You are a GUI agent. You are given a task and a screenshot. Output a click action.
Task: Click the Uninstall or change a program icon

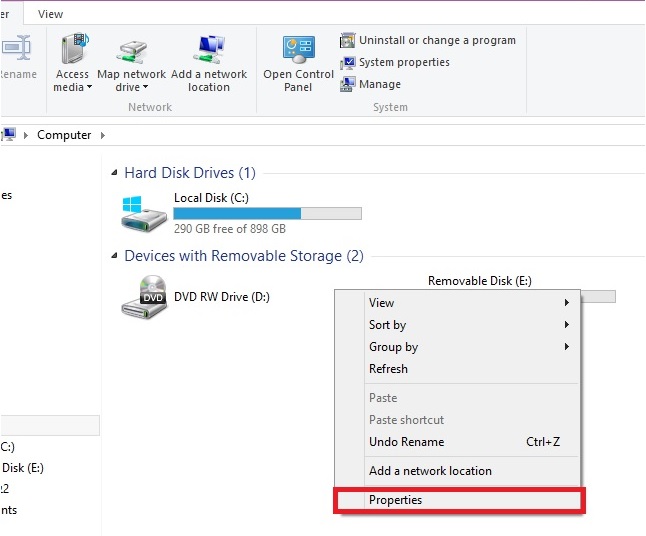click(x=348, y=40)
